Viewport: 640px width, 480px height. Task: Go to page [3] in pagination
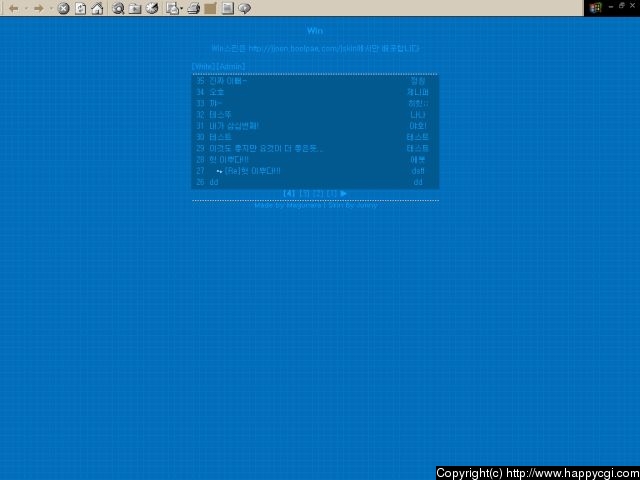[304, 193]
